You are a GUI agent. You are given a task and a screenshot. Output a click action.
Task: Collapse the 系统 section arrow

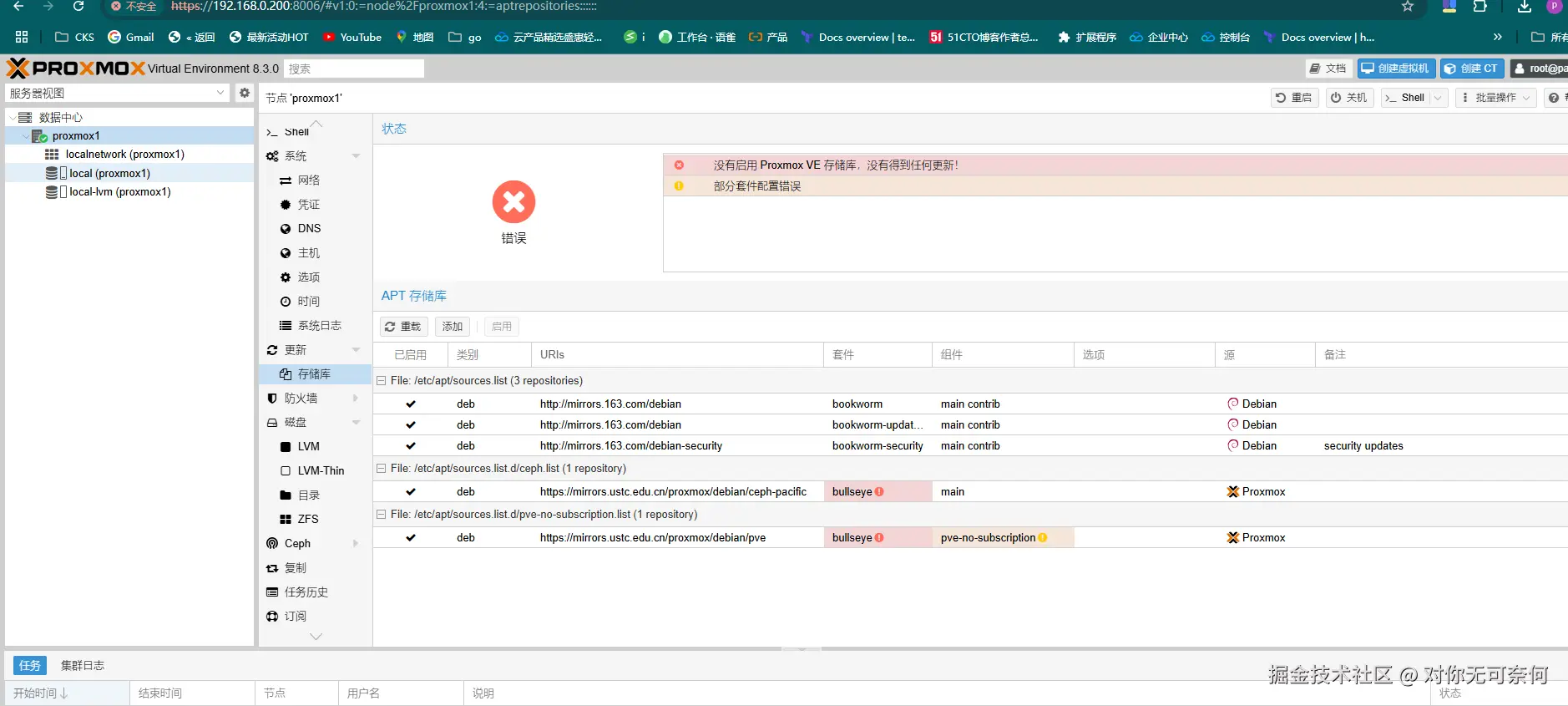[357, 156]
